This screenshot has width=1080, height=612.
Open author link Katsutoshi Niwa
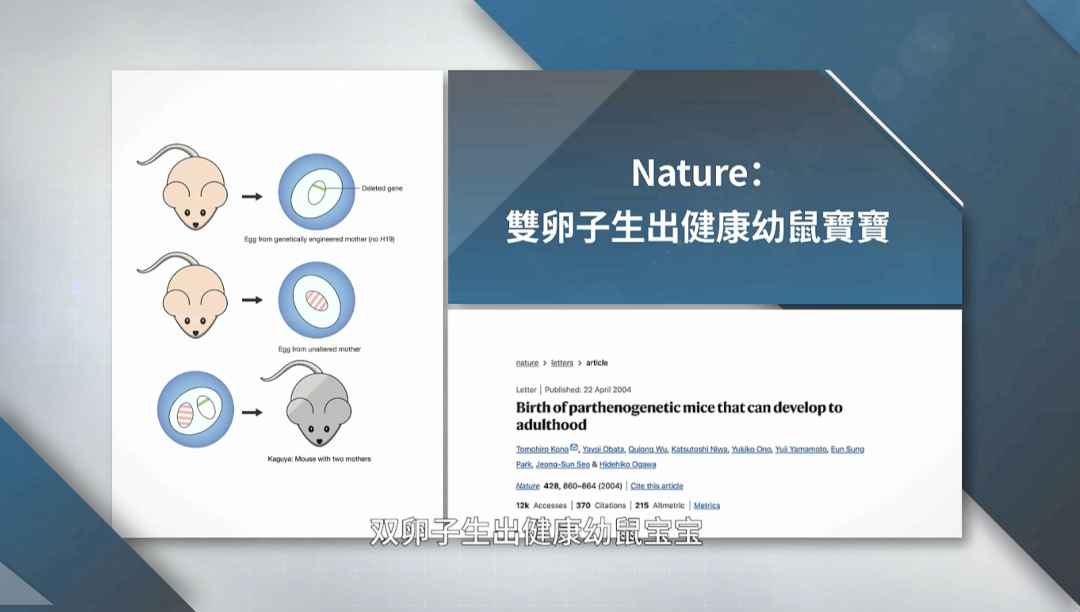[699, 449]
